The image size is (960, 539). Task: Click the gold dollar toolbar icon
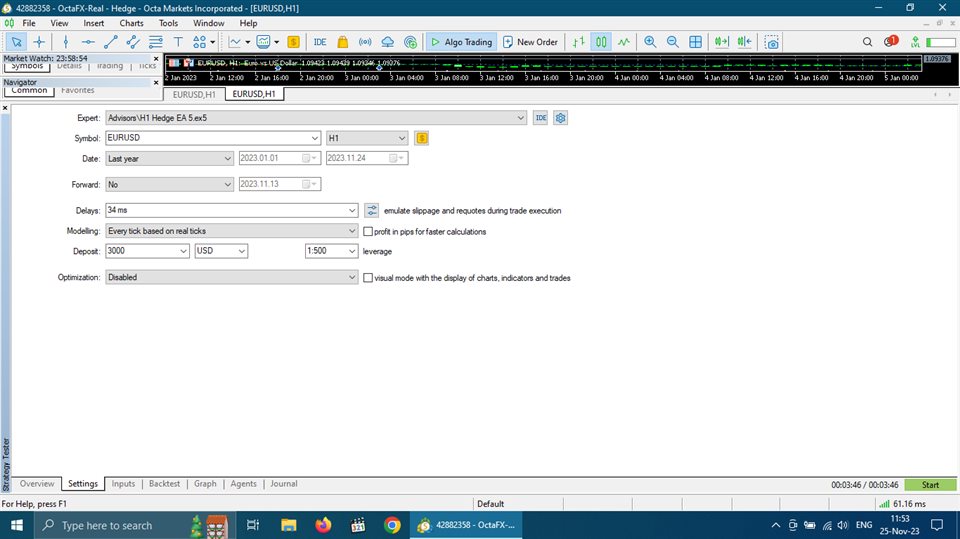293,42
